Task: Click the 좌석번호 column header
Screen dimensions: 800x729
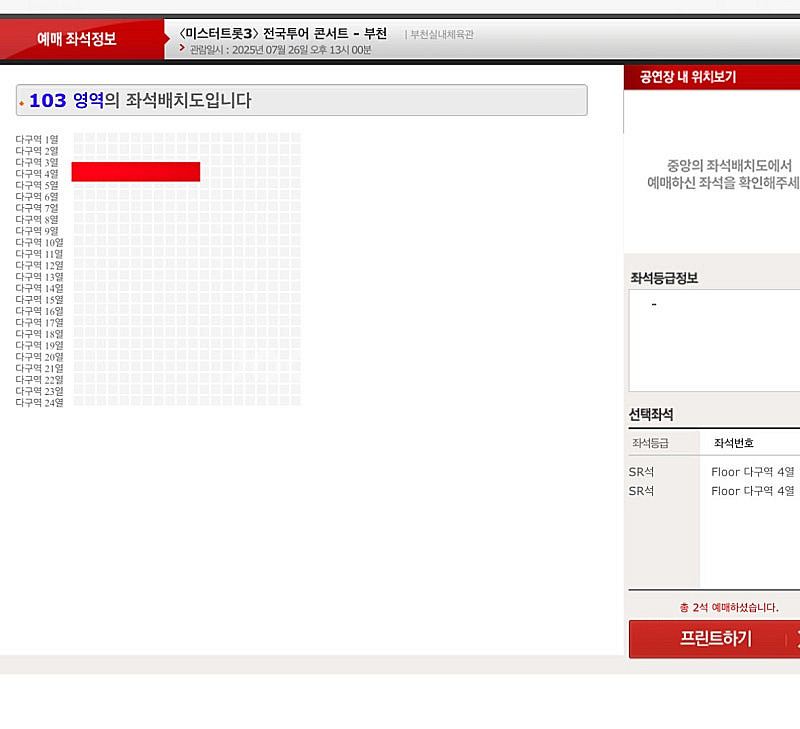Action: 734,443
